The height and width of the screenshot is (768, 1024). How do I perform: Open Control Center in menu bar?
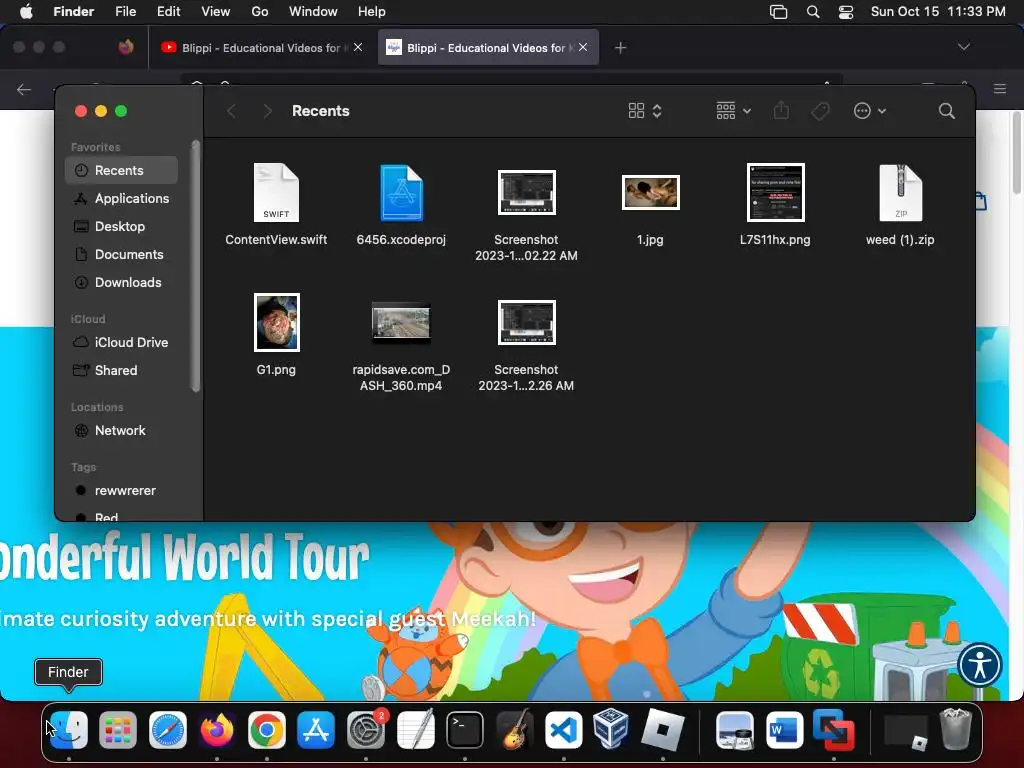click(x=846, y=12)
